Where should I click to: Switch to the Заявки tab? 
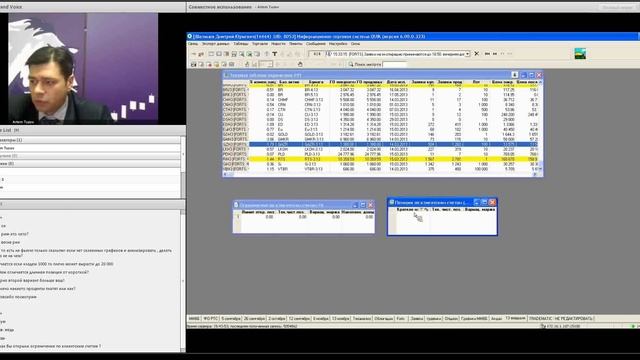416,318
